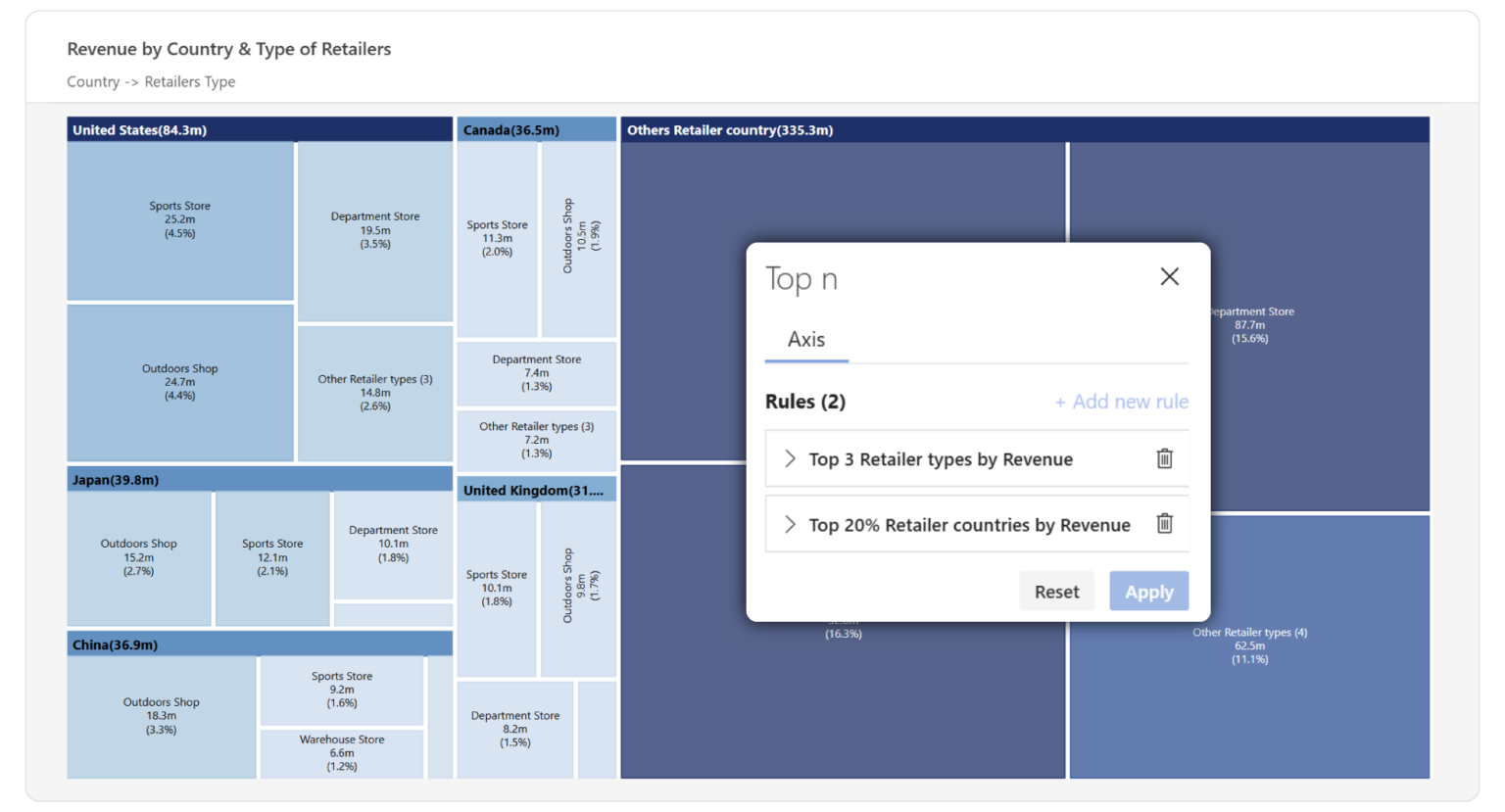The image size is (1505, 812).
Task: Select the Sports Store tile under United States
Action: coord(179,219)
